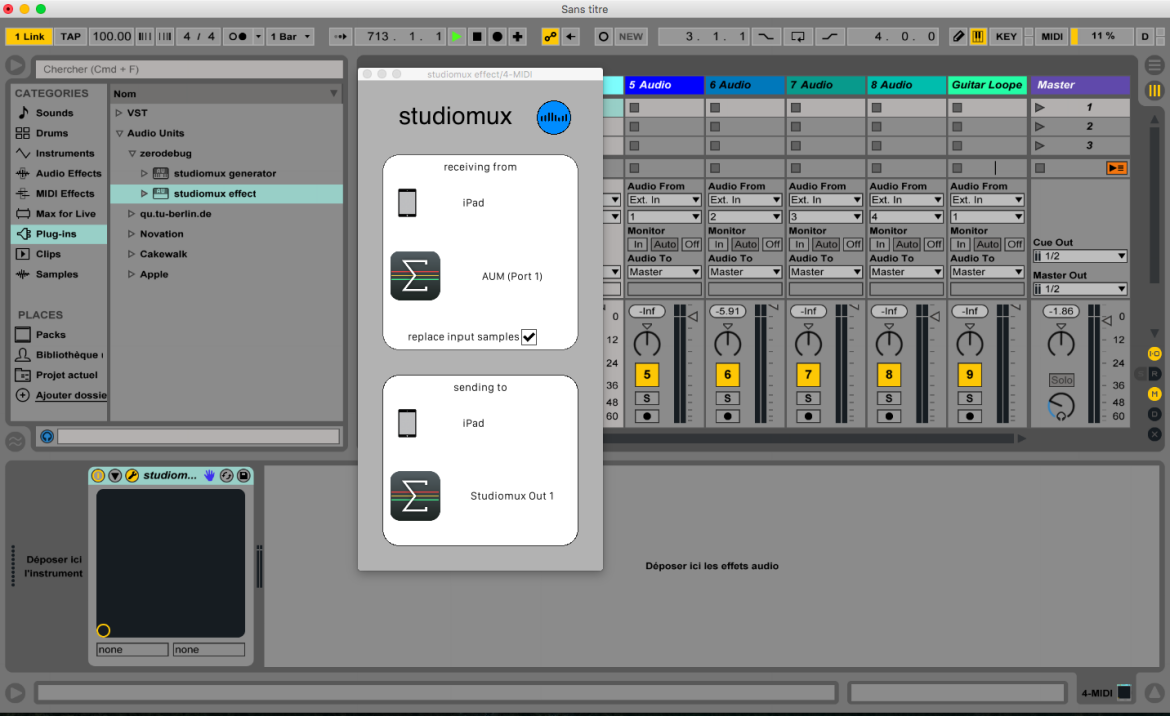Screen dimensions: 1170x716
Task: Expand the studiomux generator entry
Action: pyautogui.click(x=144, y=174)
